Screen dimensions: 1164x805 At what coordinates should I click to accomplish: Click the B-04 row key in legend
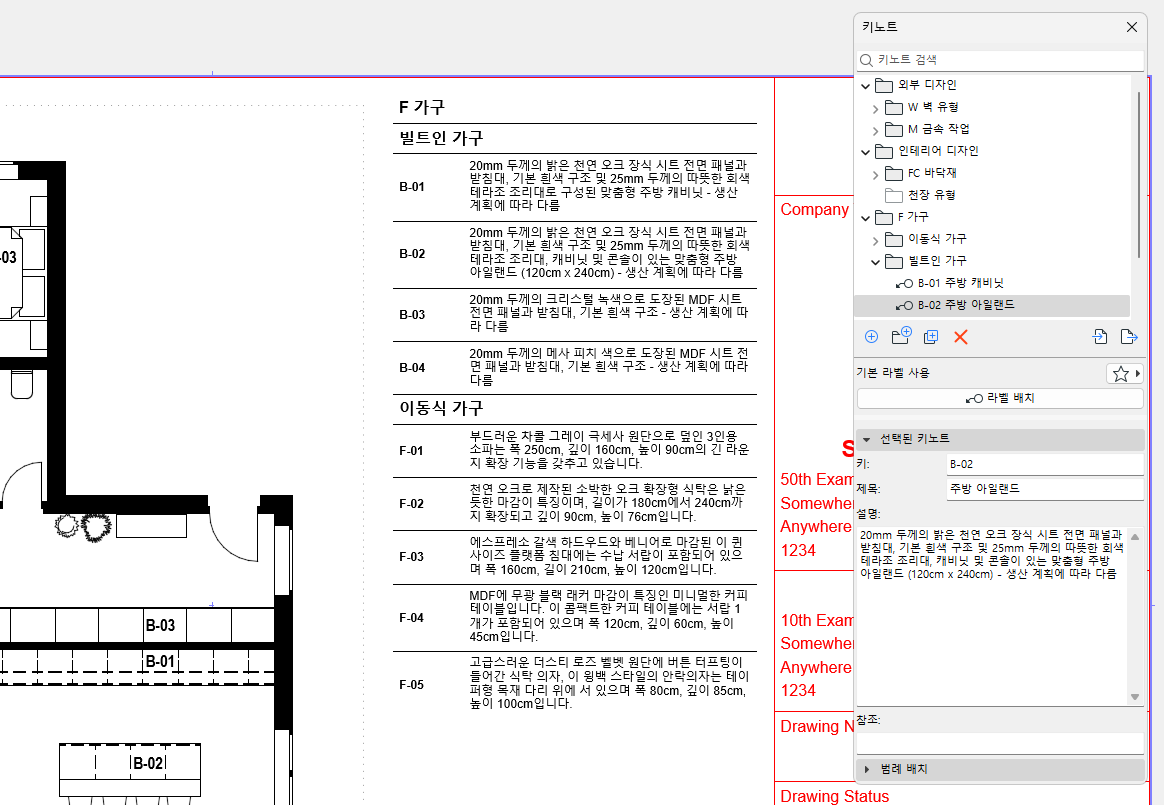(412, 368)
